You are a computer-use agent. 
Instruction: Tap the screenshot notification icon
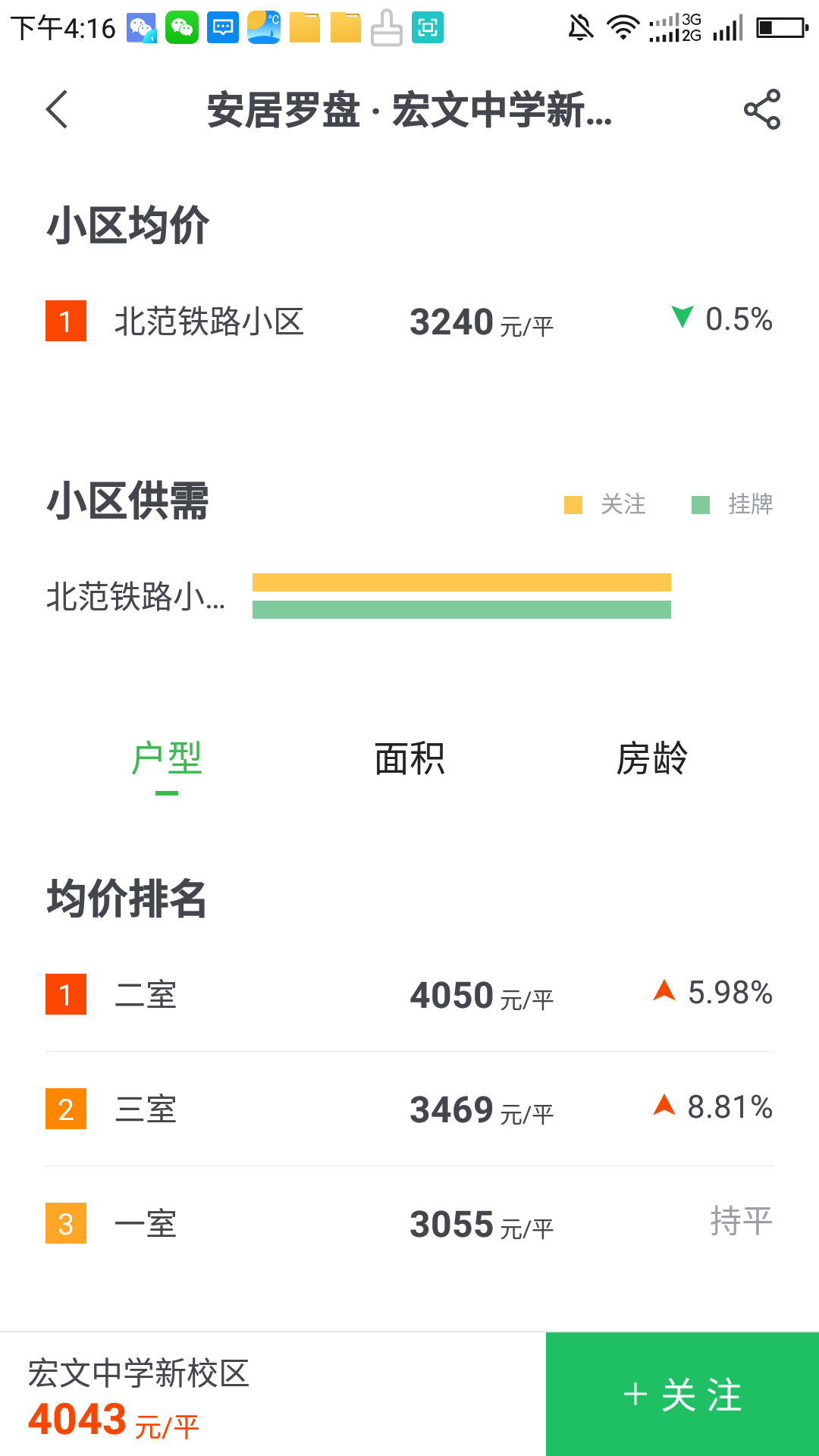tap(428, 28)
